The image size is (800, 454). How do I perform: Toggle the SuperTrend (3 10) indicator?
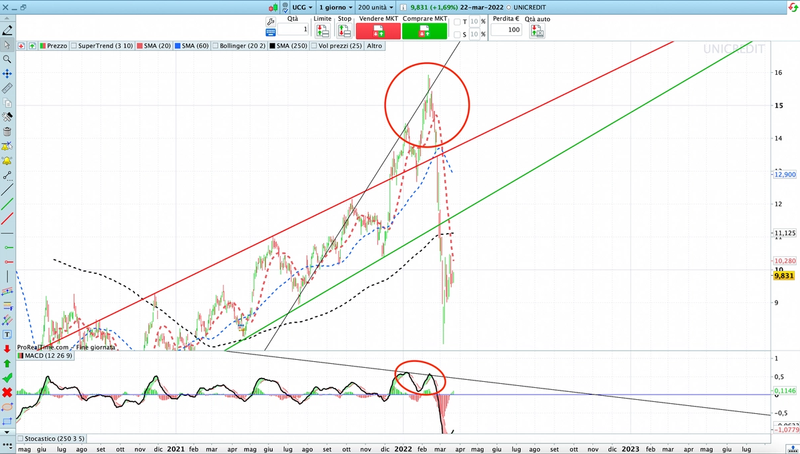coord(102,46)
